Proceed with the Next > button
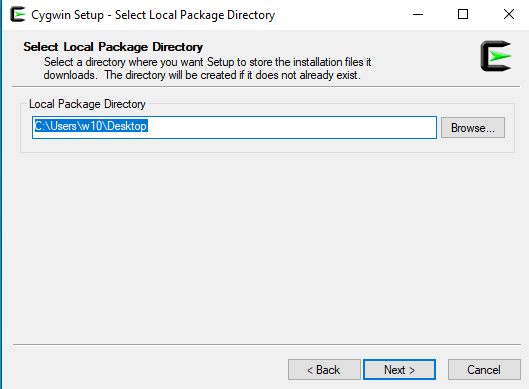The height and width of the screenshot is (389, 529). (399, 369)
